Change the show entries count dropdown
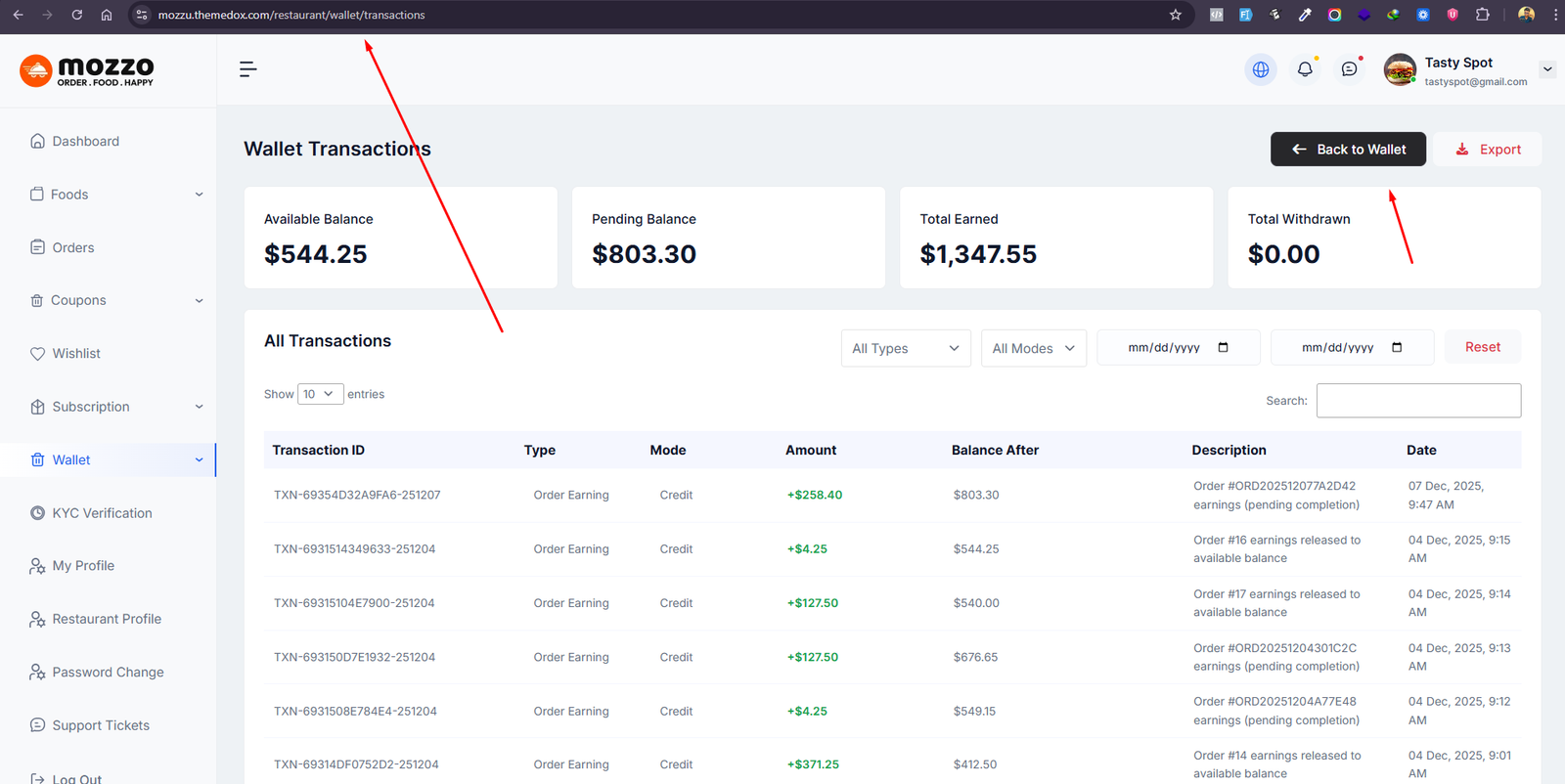Image resolution: width=1565 pixels, height=784 pixels. [318, 394]
